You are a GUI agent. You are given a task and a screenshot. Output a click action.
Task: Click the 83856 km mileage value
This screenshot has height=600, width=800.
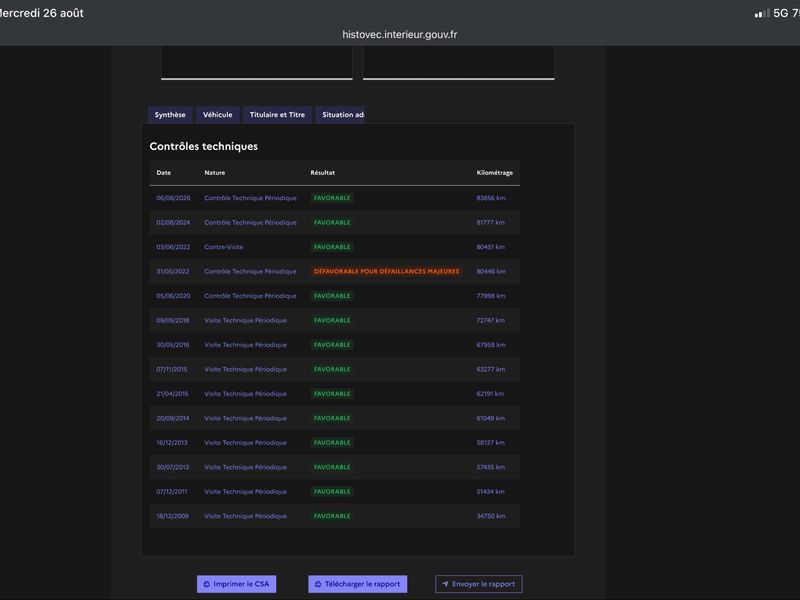coord(491,198)
